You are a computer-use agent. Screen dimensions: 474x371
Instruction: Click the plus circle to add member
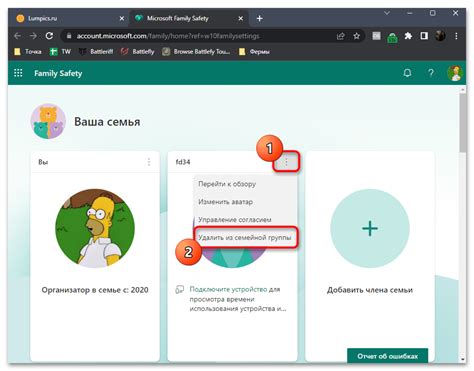[x=370, y=228]
